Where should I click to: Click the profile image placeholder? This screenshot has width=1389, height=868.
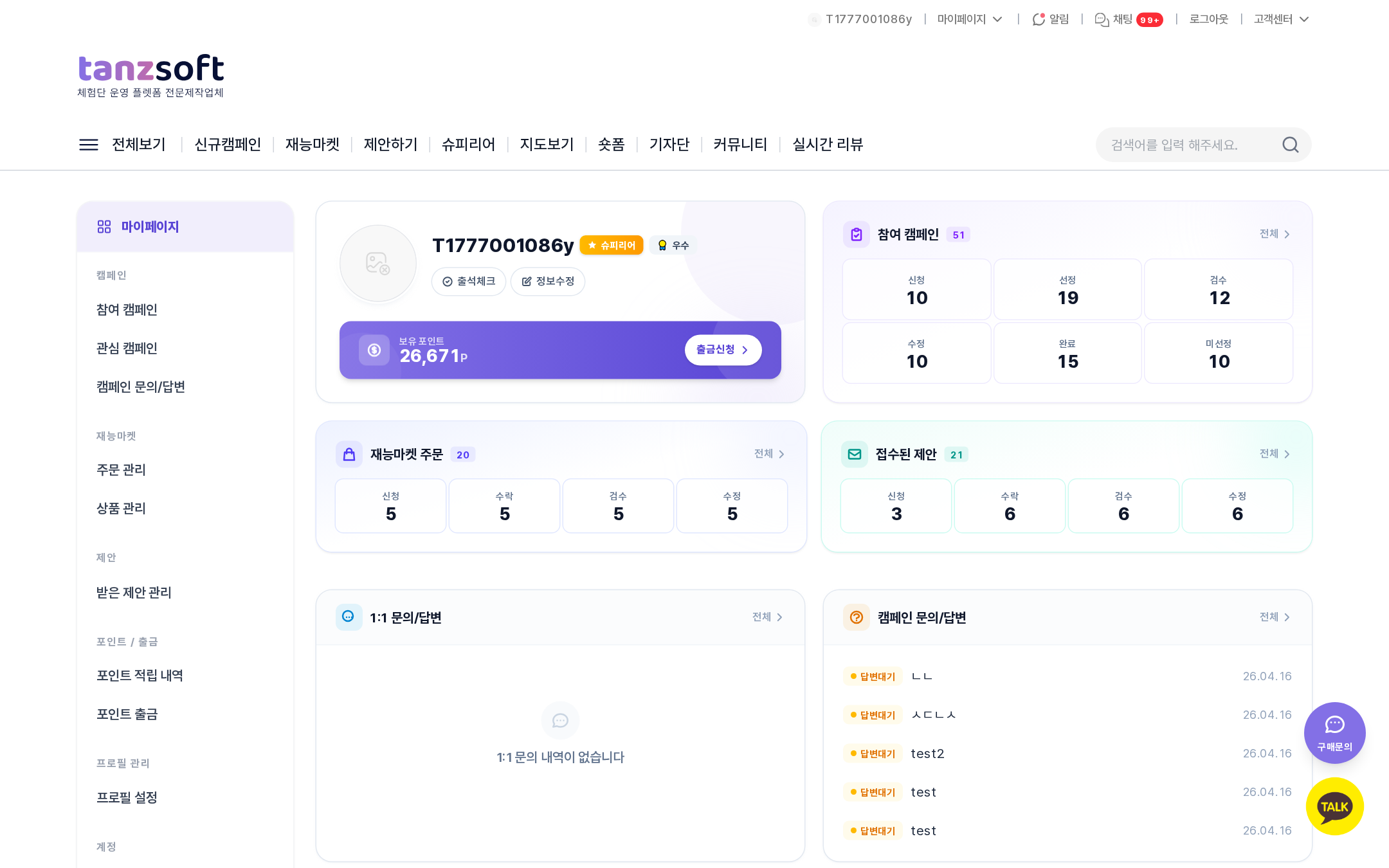click(x=378, y=263)
